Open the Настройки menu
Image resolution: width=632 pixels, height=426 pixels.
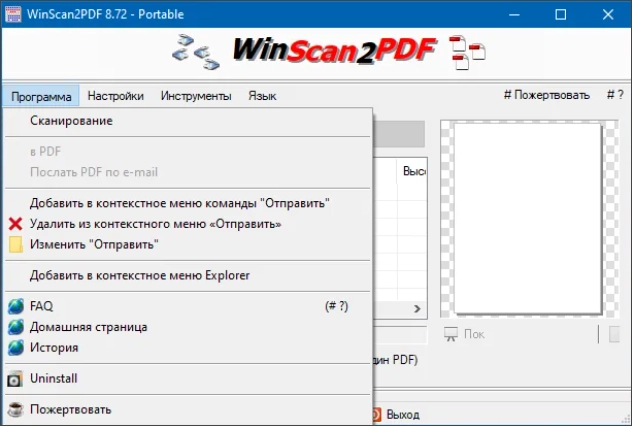point(116,96)
